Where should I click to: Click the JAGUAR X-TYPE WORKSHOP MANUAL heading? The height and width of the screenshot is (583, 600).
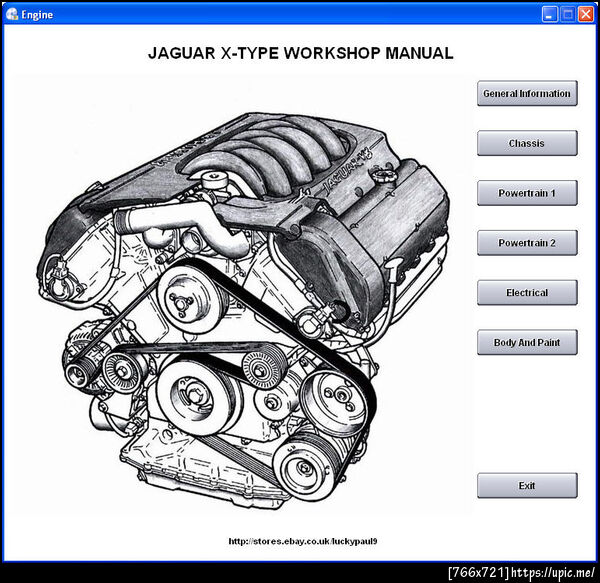(301, 53)
